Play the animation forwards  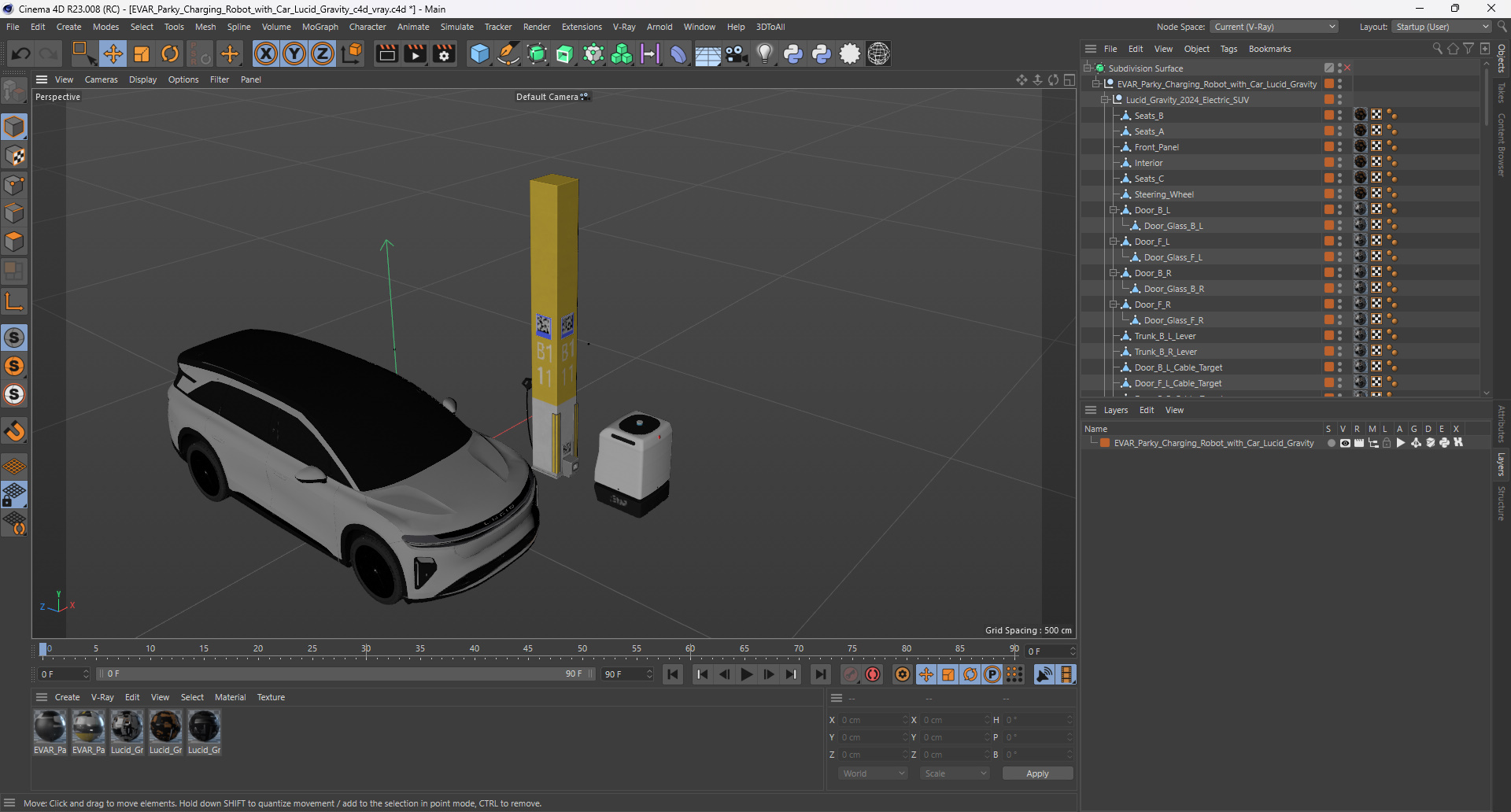click(747, 674)
